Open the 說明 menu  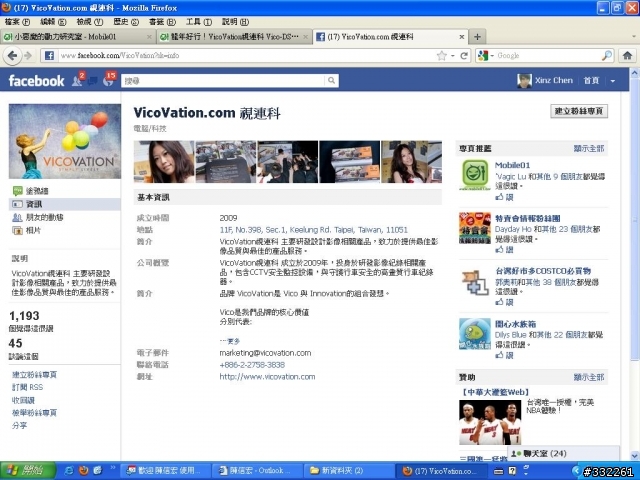235,22
